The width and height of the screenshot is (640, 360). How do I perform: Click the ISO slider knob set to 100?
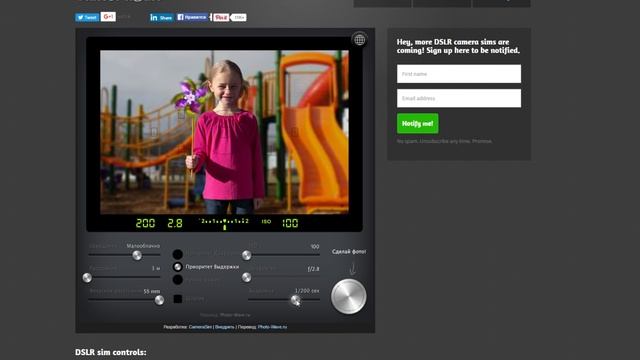(x=246, y=256)
